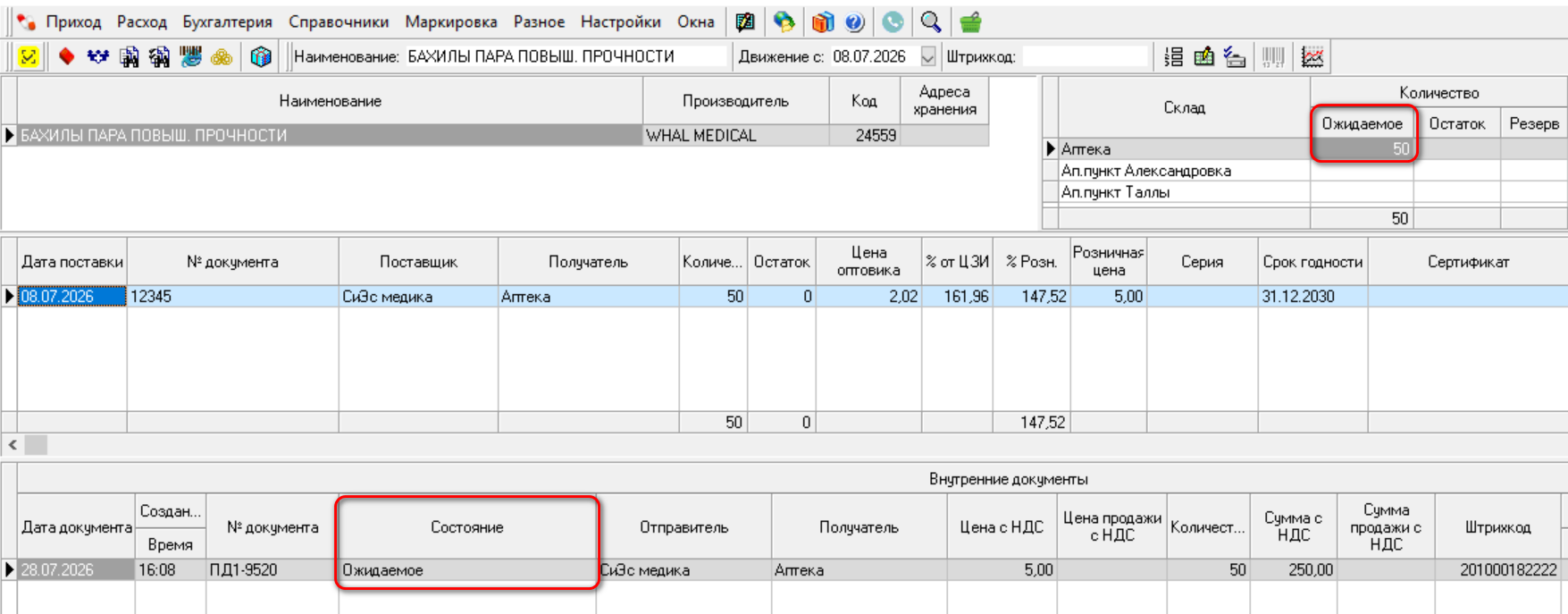Click the WHAL MEDICAL manufacturer cell
Image resolution: width=1568 pixels, height=614 pixels.
(x=735, y=135)
